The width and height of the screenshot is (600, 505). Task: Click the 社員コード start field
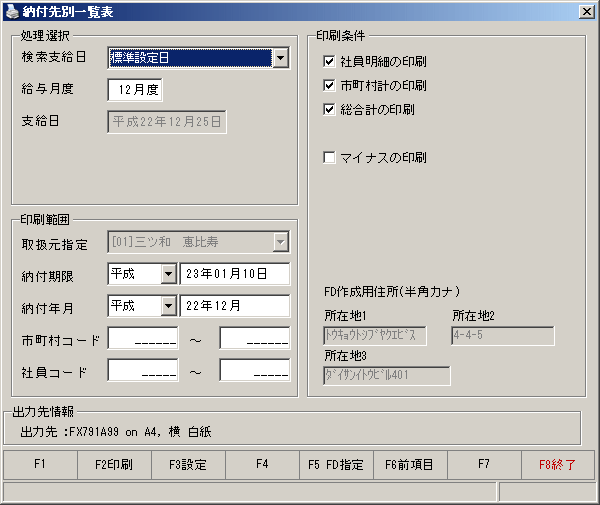[x=143, y=370]
